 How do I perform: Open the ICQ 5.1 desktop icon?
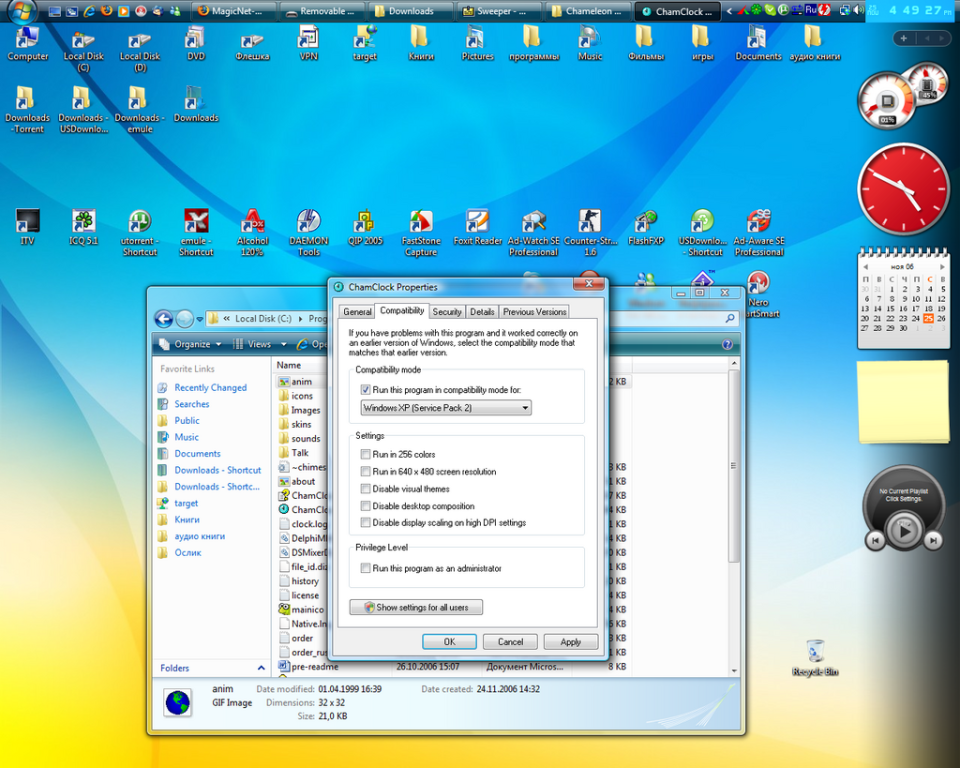point(83,227)
